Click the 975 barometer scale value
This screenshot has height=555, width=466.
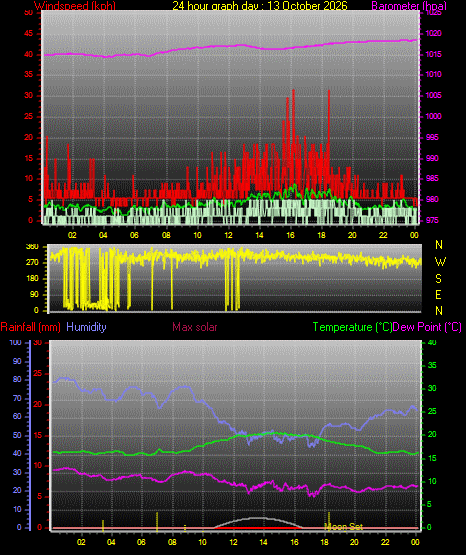point(432,220)
